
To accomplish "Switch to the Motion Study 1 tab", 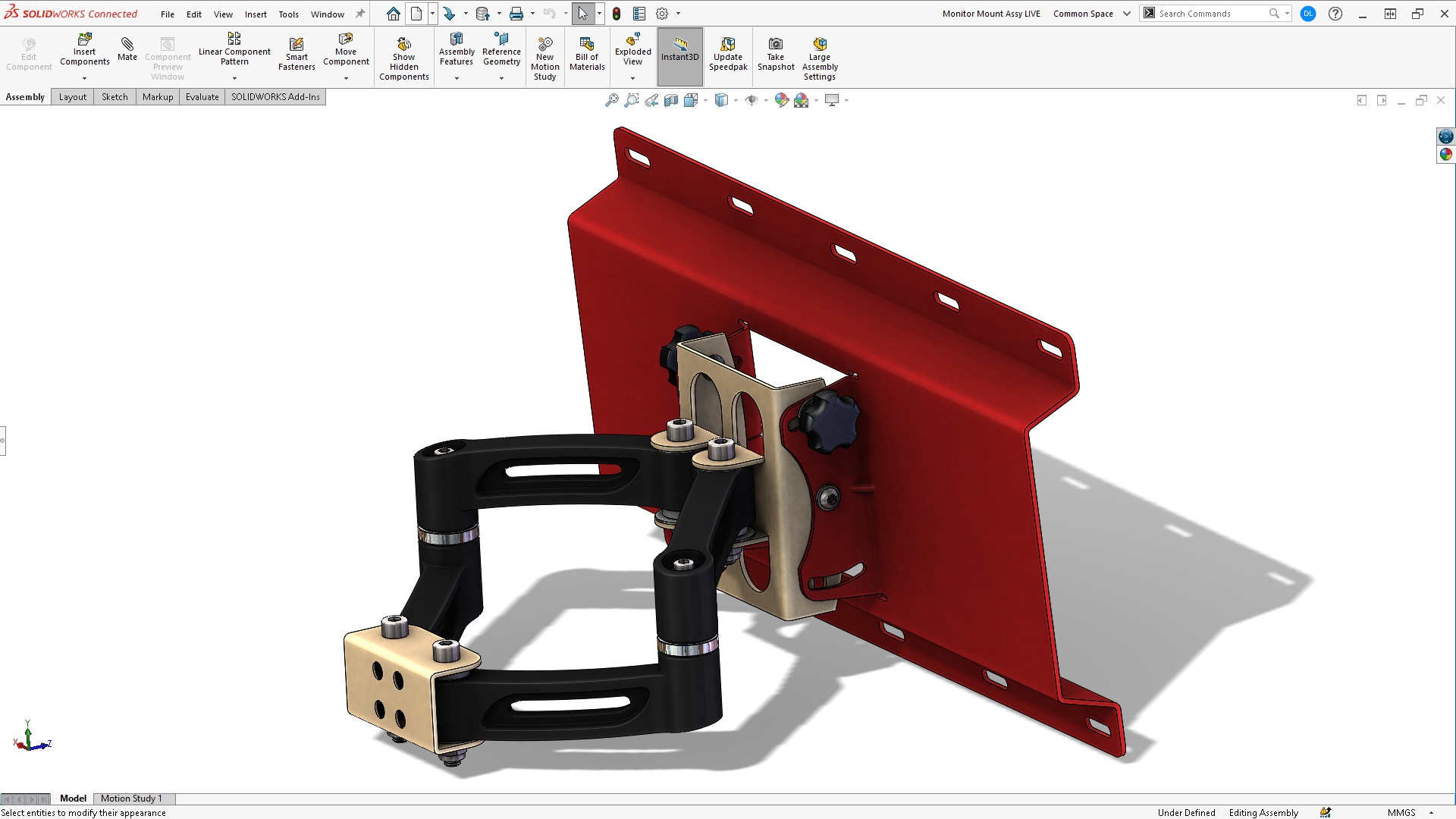I will [133, 799].
